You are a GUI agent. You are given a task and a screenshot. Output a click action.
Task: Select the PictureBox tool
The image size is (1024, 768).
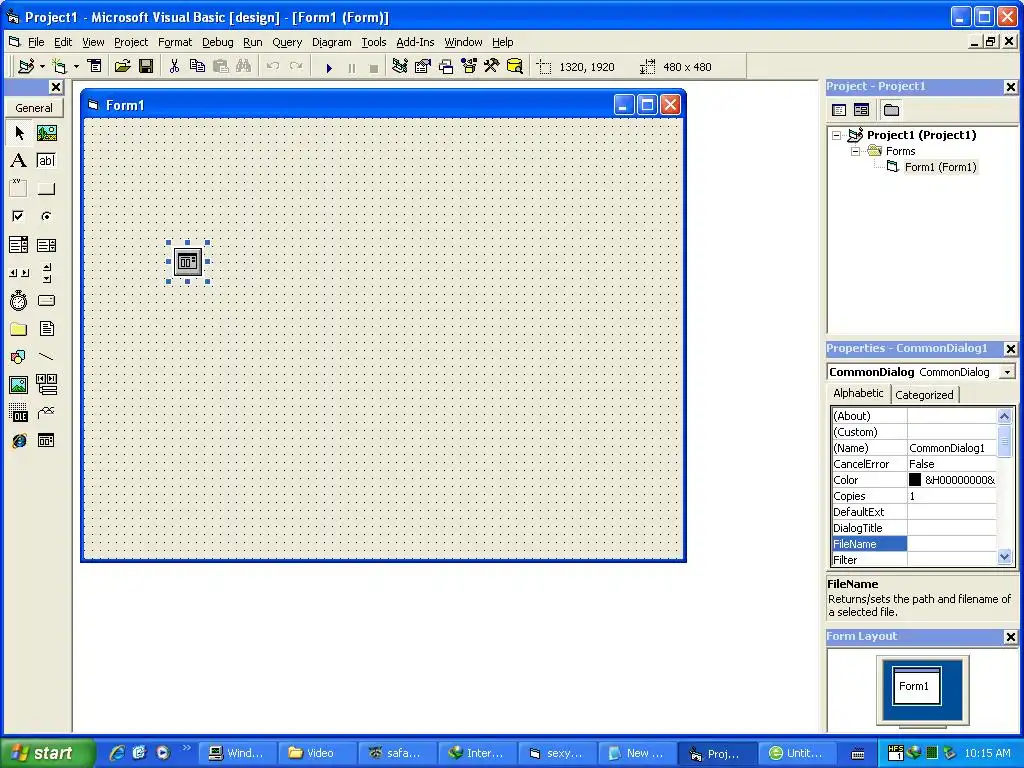click(x=46, y=133)
